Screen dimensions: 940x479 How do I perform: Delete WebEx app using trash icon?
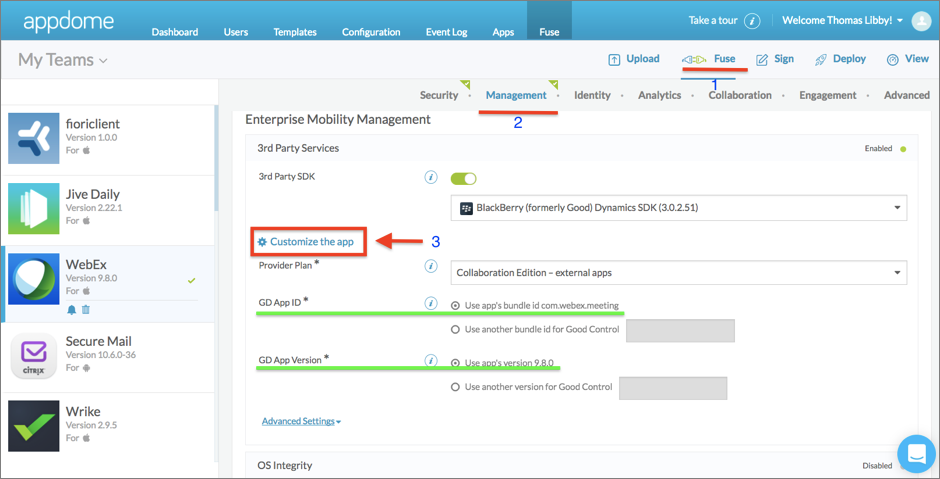pos(86,310)
